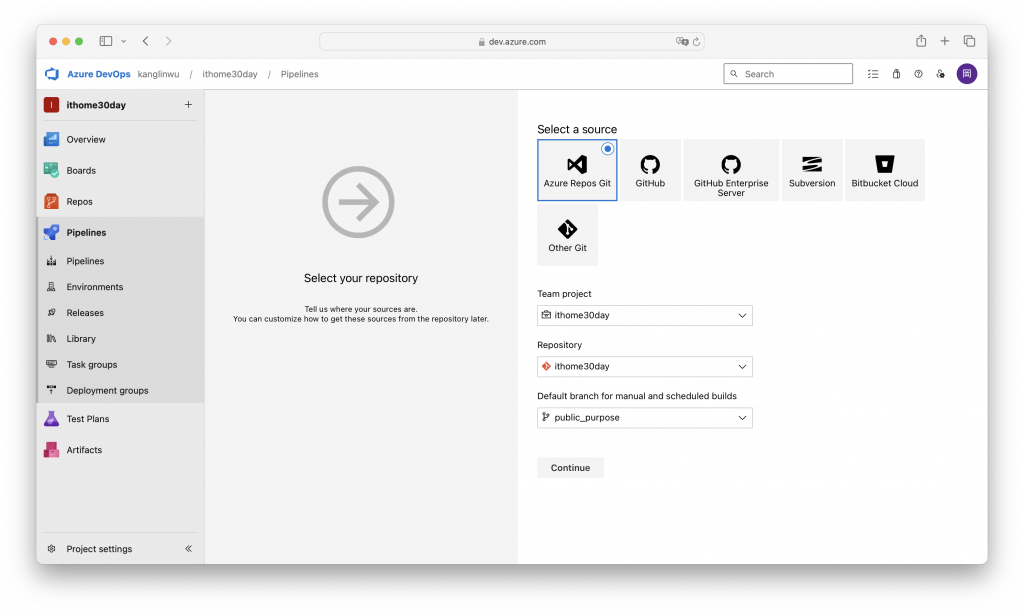
Task: Click the Overview icon in sidebar
Action: tap(51, 139)
